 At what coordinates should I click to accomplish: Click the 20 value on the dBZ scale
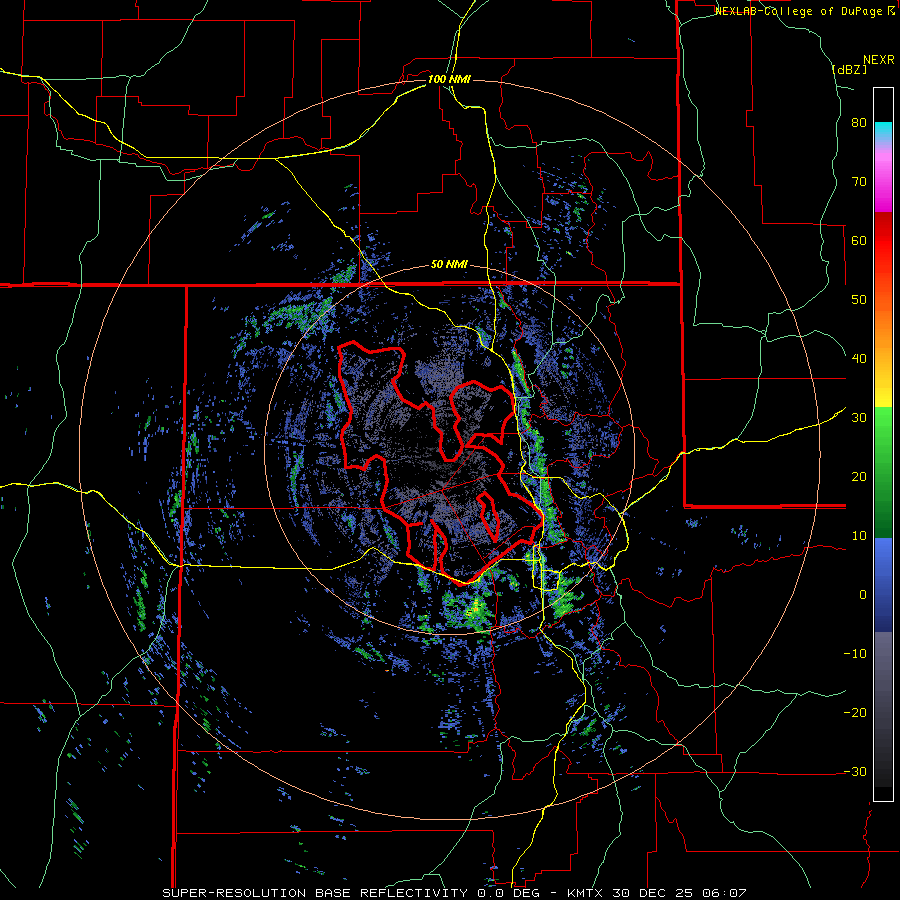coord(859,477)
